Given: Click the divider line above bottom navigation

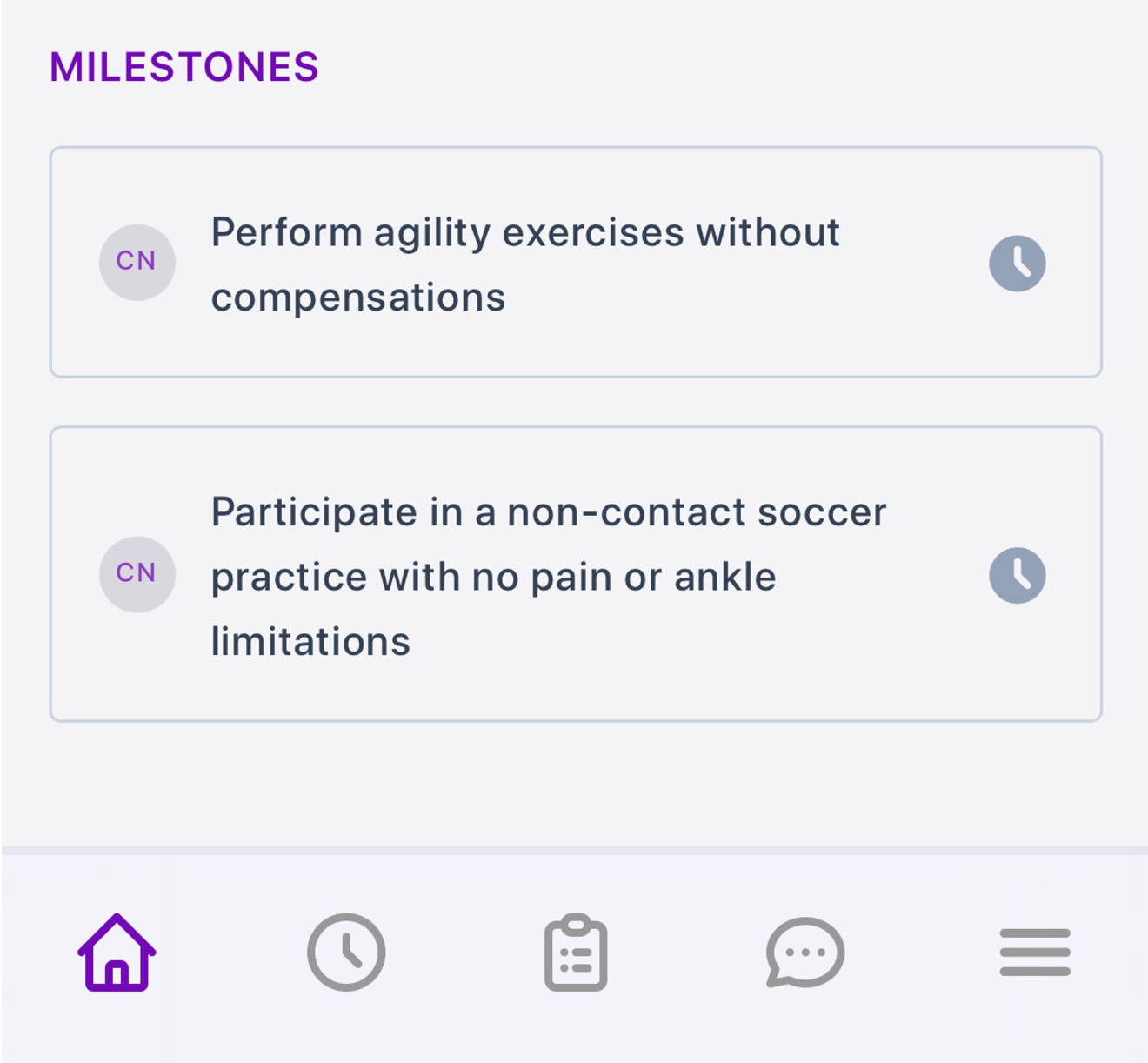Looking at the screenshot, I should (x=574, y=850).
